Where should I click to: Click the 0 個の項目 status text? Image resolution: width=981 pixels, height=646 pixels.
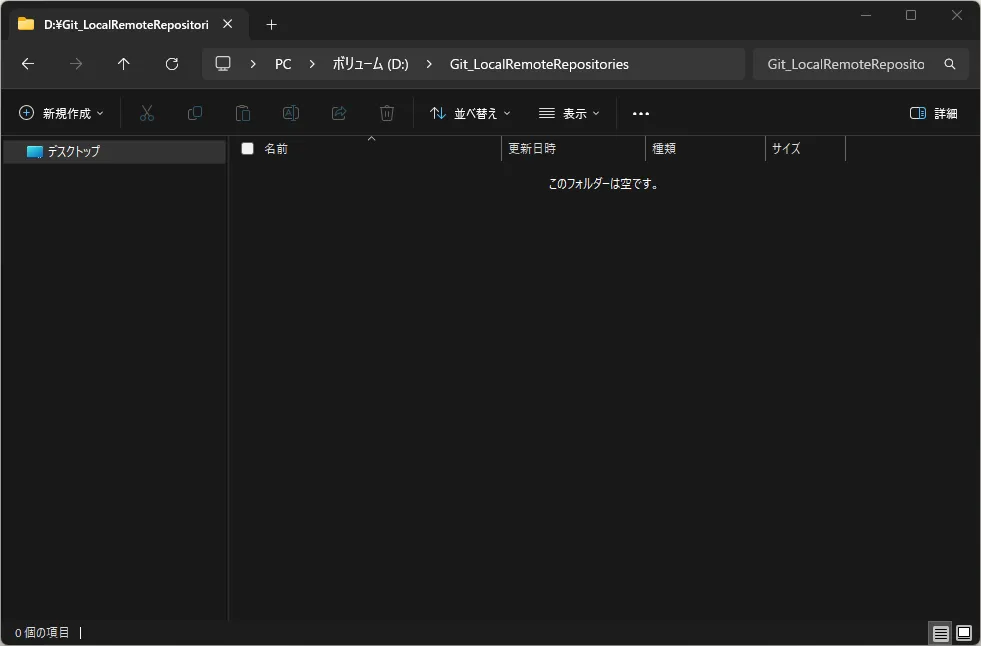pos(42,633)
